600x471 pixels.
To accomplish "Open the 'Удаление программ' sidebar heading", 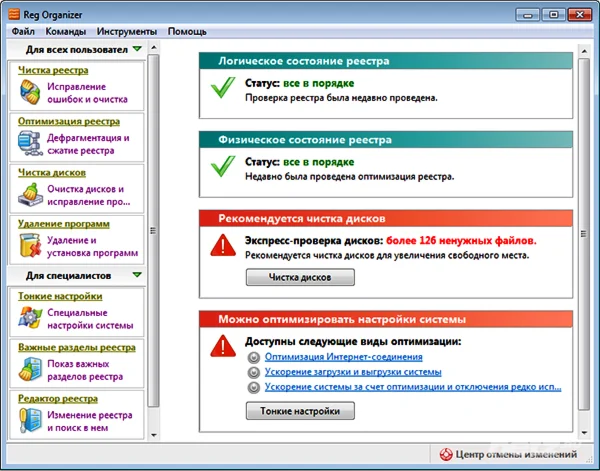I will pyautogui.click(x=64, y=224).
